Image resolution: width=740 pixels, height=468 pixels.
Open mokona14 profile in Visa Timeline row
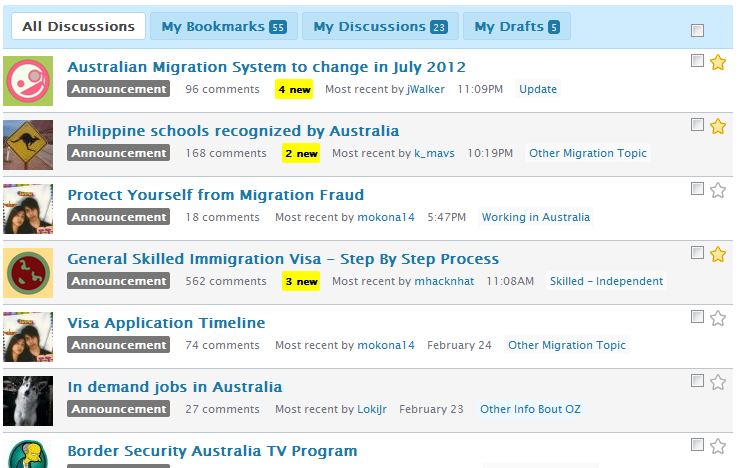click(x=386, y=345)
